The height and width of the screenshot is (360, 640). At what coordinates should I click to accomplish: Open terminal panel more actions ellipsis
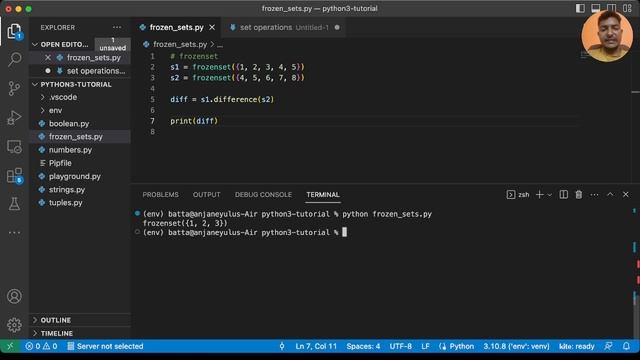594,195
